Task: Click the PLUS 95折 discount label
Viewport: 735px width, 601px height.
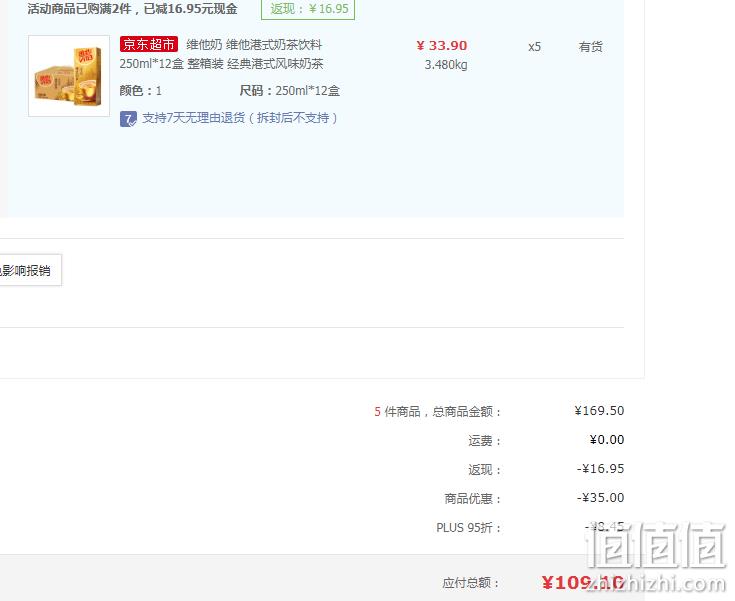Action: click(468, 528)
